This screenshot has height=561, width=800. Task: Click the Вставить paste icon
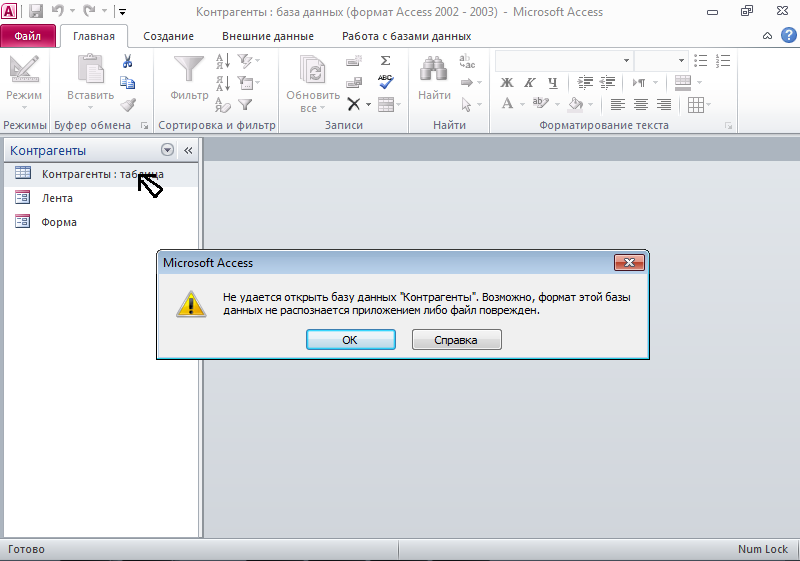[90, 69]
